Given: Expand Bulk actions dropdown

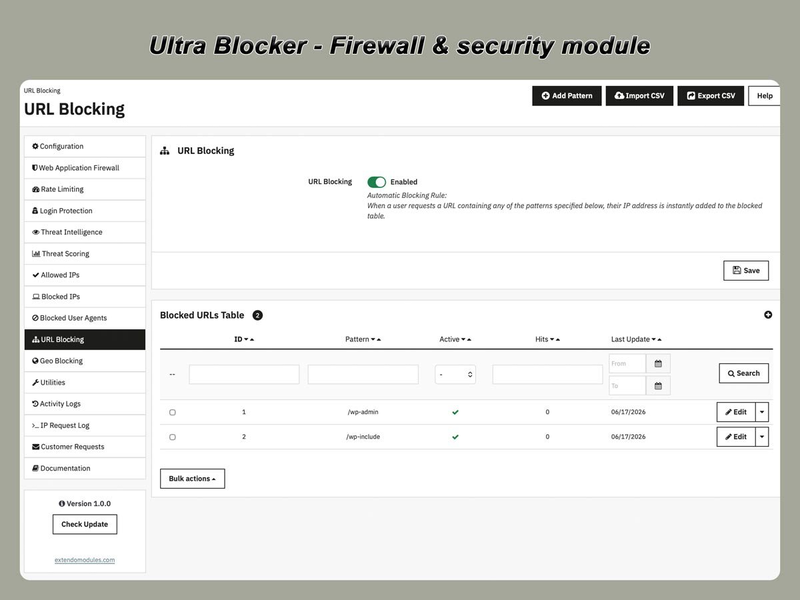Looking at the screenshot, I should 192,479.
